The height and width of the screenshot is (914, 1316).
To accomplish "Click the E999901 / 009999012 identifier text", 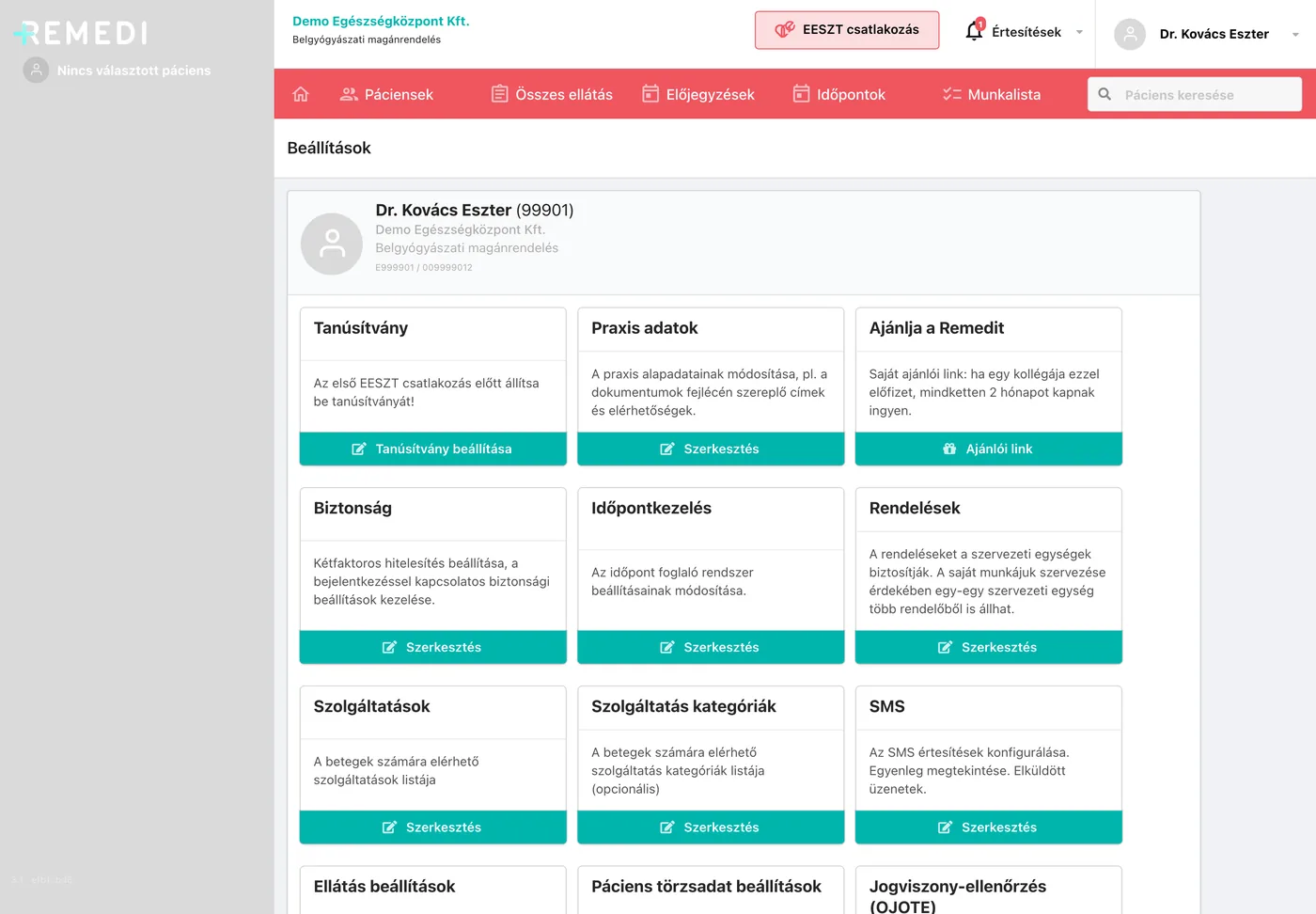I will (424, 268).
